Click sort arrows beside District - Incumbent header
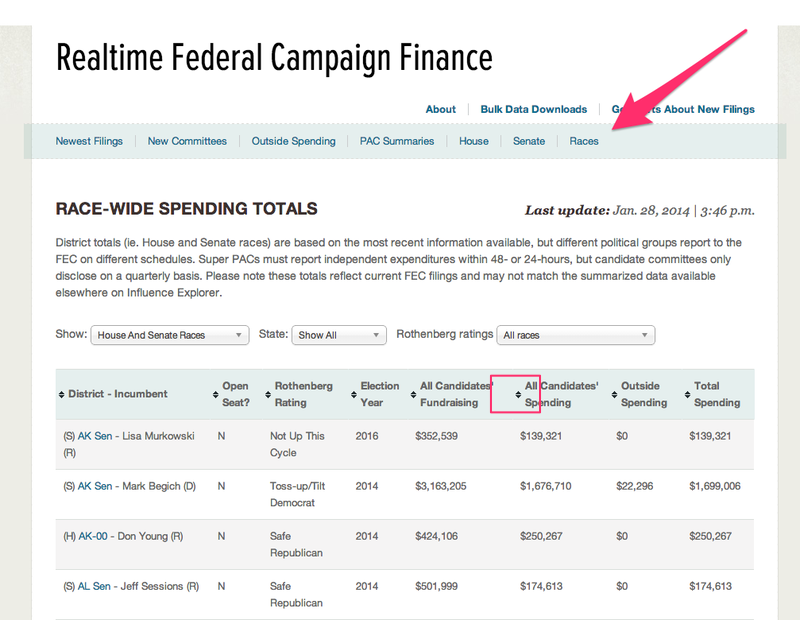 [x=62, y=394]
